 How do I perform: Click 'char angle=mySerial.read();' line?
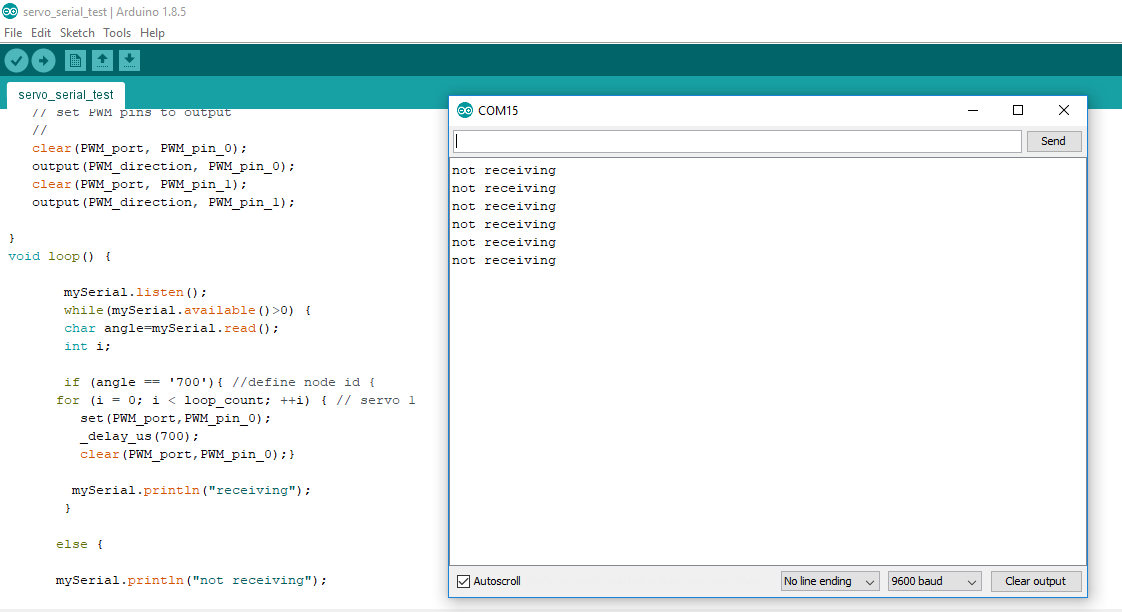[171, 328]
